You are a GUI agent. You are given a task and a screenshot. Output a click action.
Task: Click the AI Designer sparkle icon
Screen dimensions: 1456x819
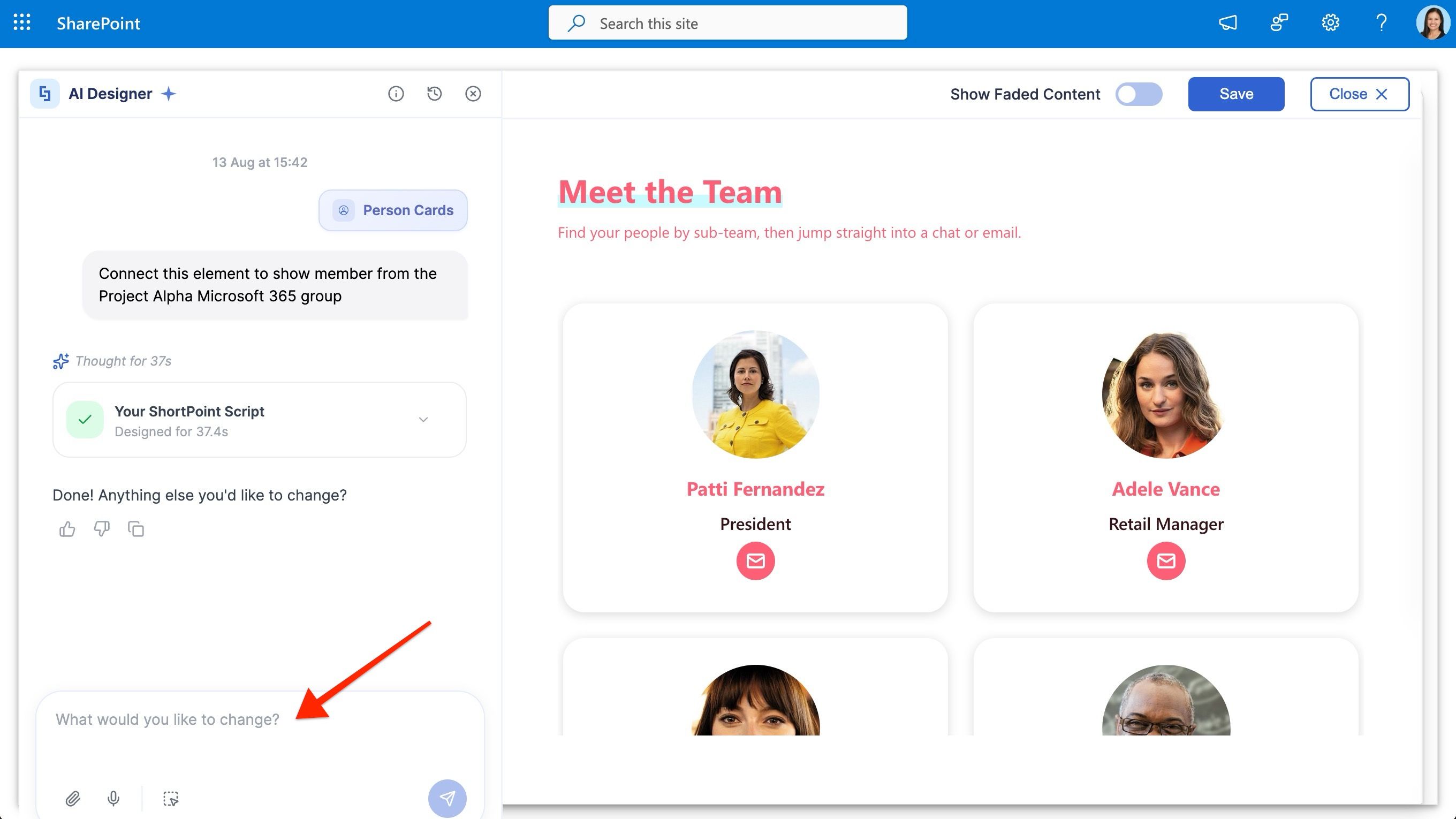[x=169, y=94]
